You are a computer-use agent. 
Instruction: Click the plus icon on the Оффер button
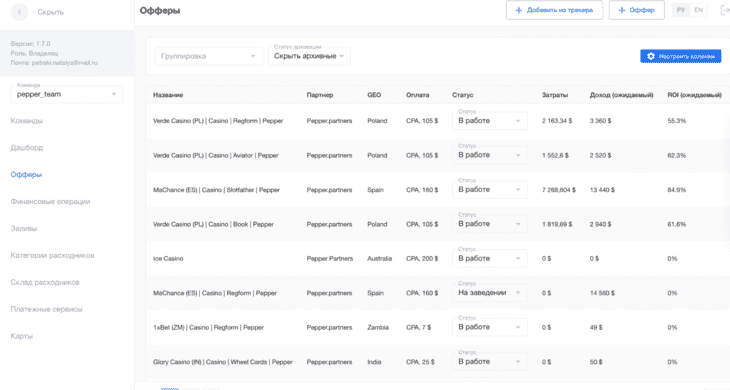pyautogui.click(x=622, y=10)
